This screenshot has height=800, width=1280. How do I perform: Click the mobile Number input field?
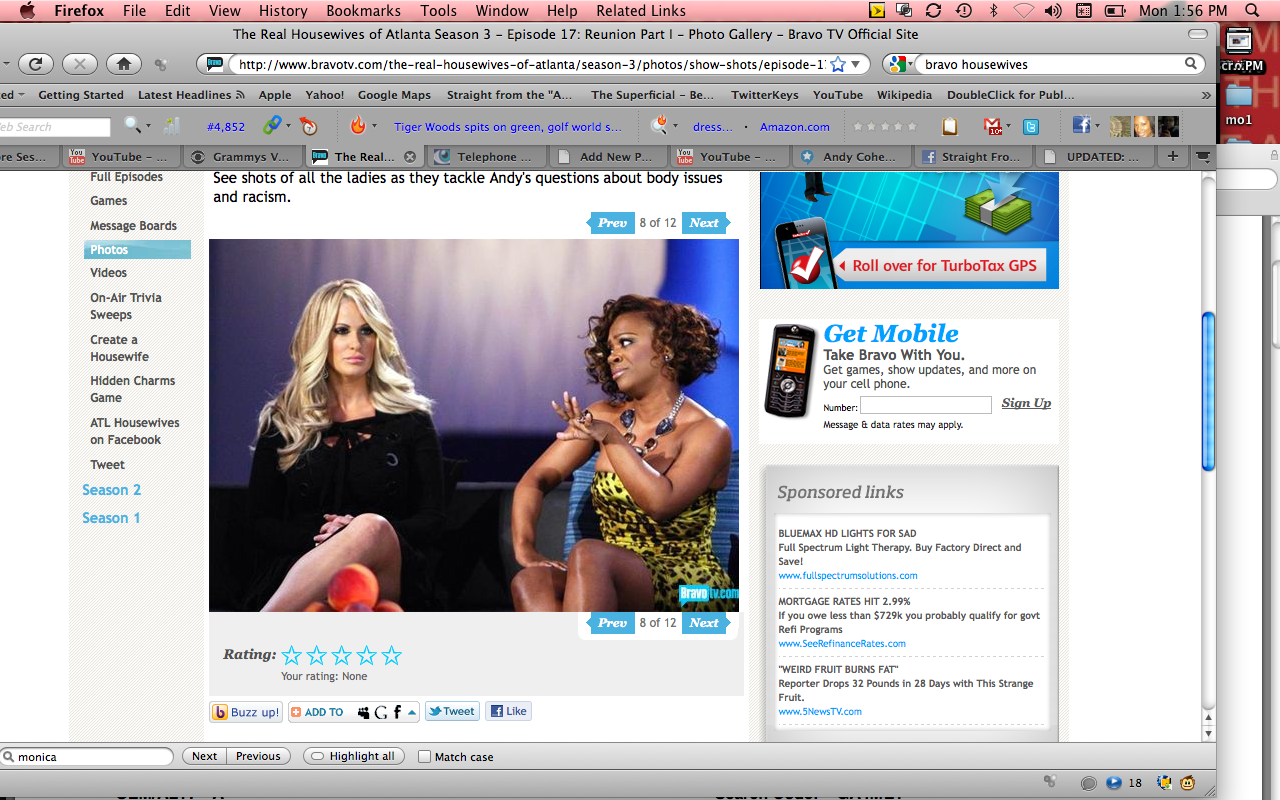pyautogui.click(x=925, y=405)
